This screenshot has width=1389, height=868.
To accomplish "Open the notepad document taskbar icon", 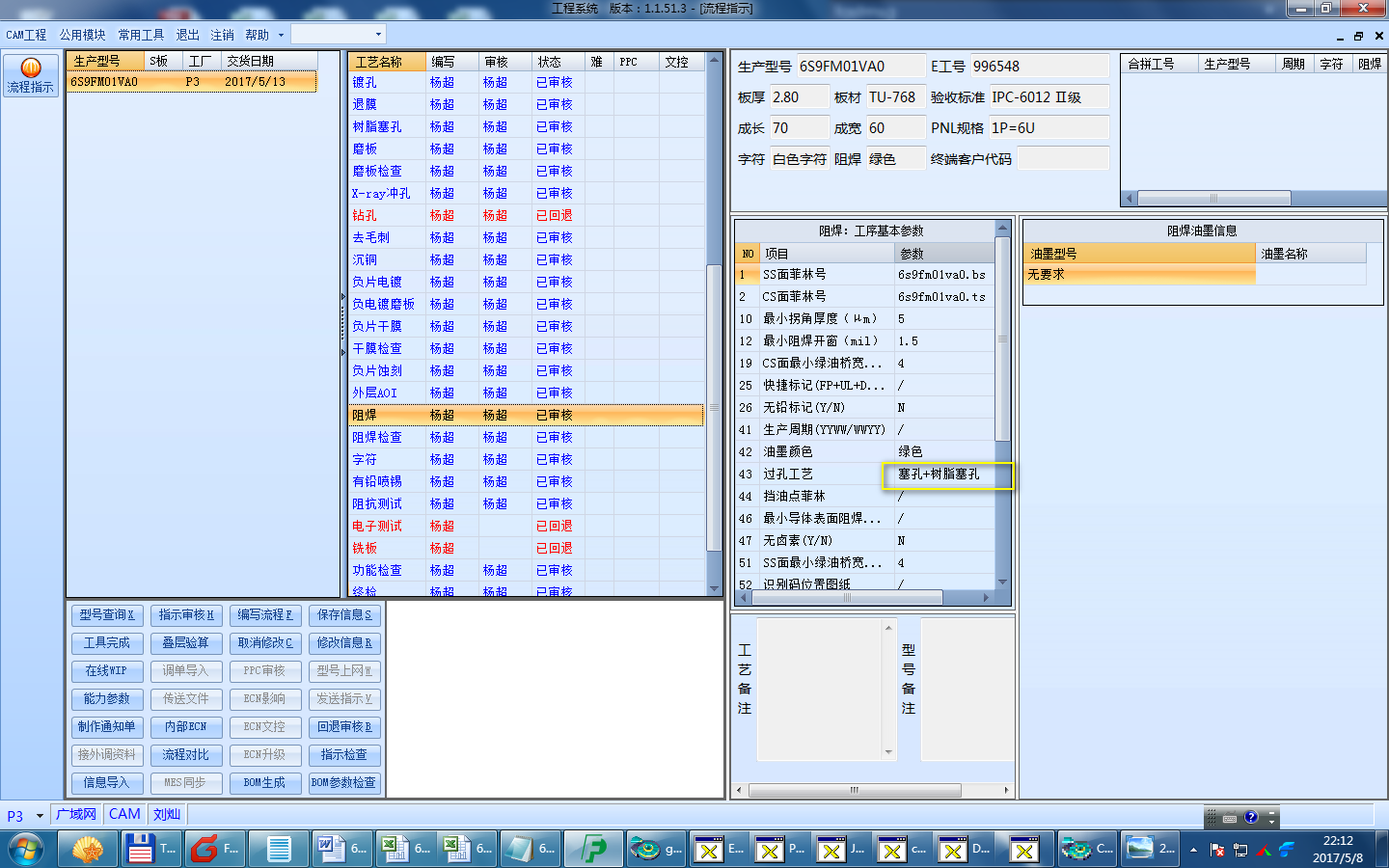I will (x=279, y=849).
